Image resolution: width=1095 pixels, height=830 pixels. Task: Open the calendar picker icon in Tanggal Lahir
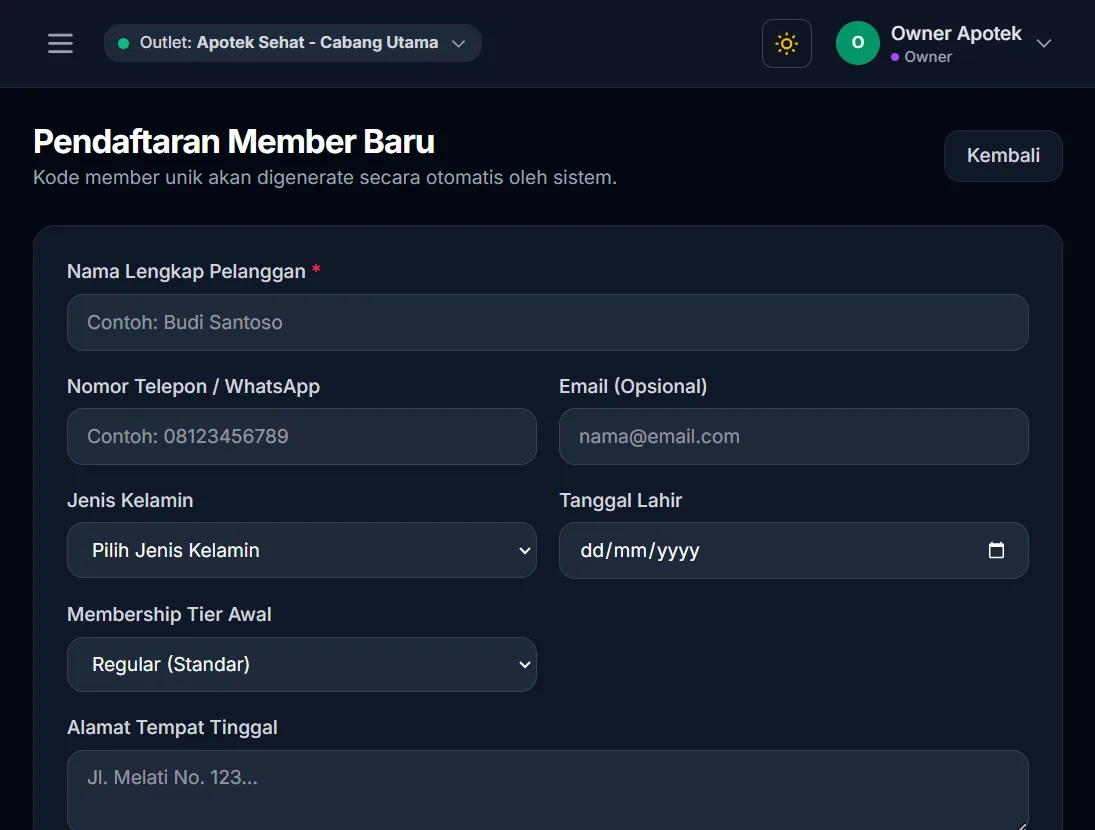(x=996, y=550)
